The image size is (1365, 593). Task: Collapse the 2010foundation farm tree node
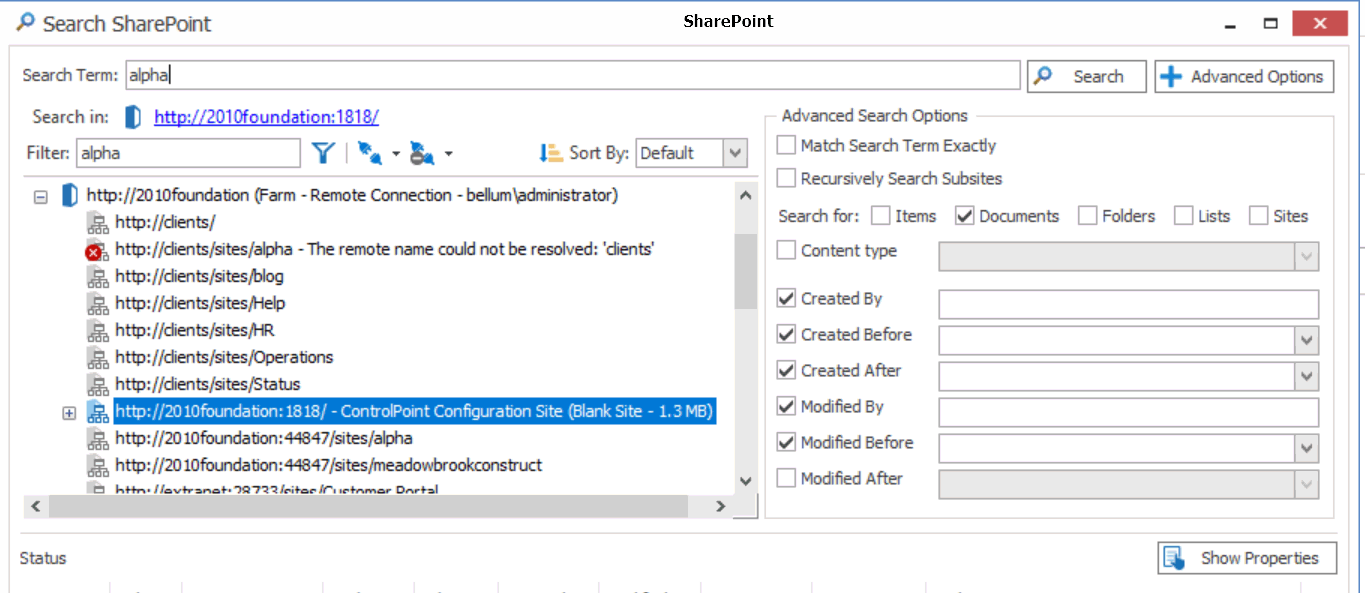click(x=41, y=197)
